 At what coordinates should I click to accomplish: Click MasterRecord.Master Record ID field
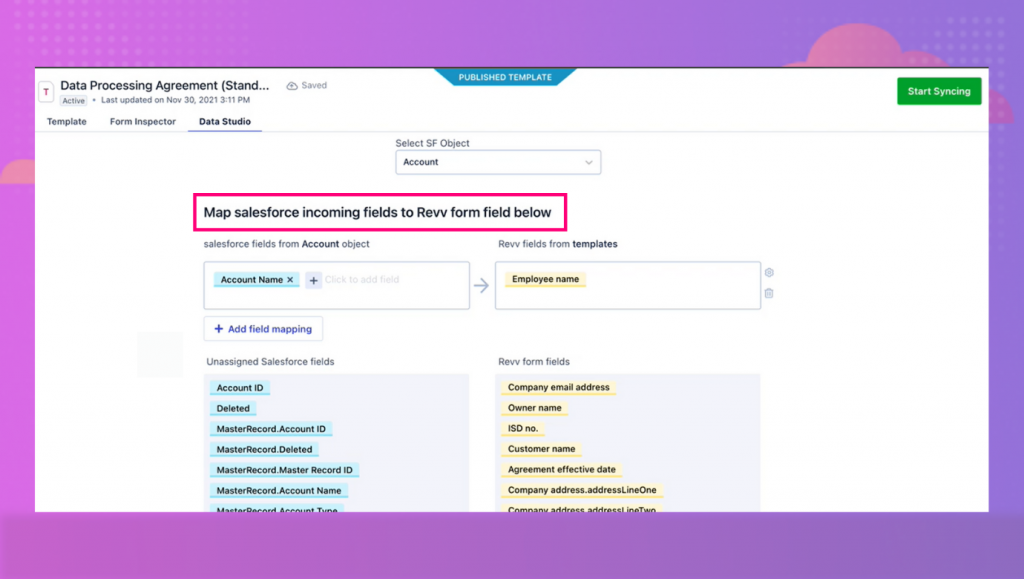coord(284,470)
